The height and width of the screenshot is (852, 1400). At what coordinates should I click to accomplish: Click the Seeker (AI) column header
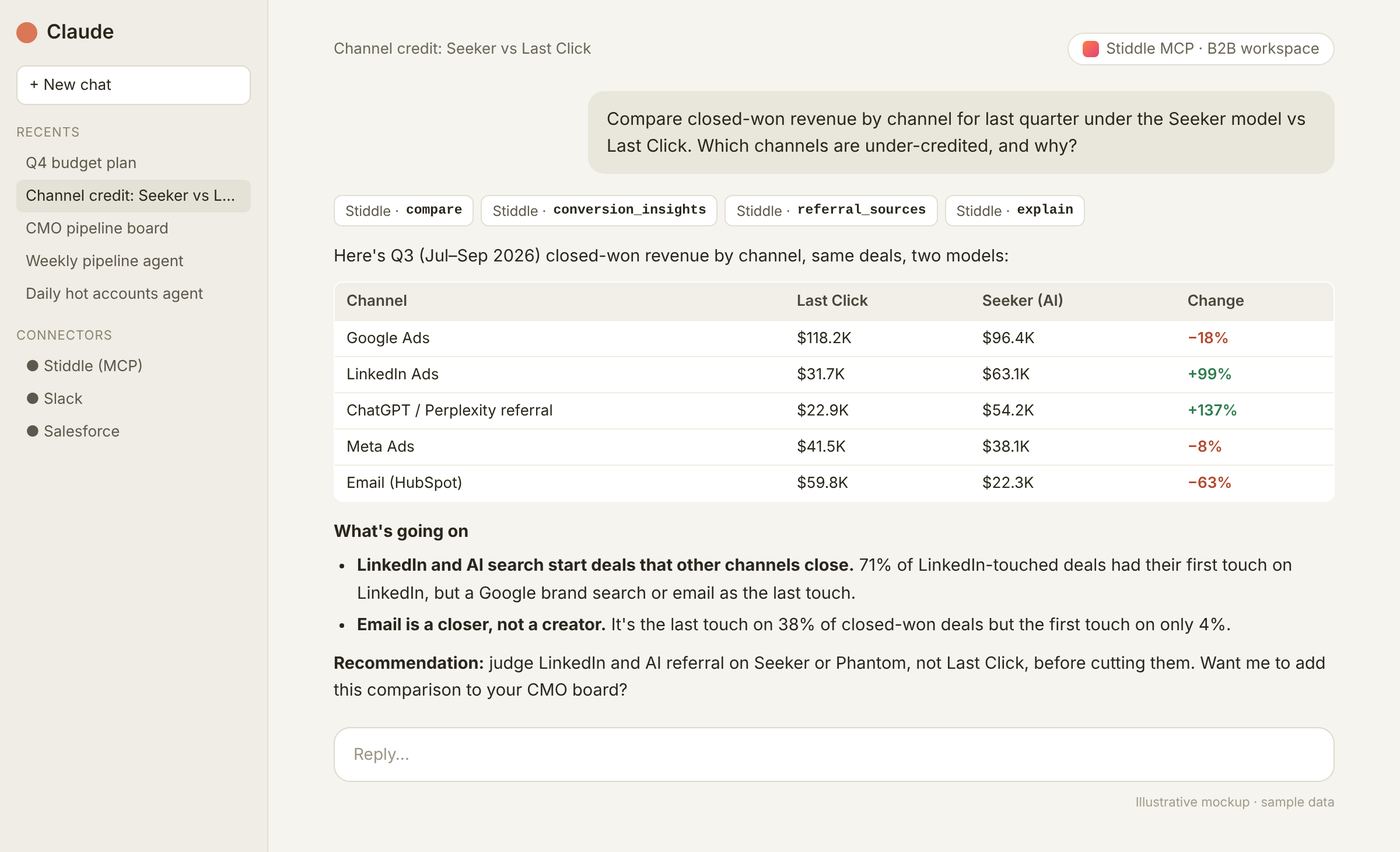point(1022,301)
